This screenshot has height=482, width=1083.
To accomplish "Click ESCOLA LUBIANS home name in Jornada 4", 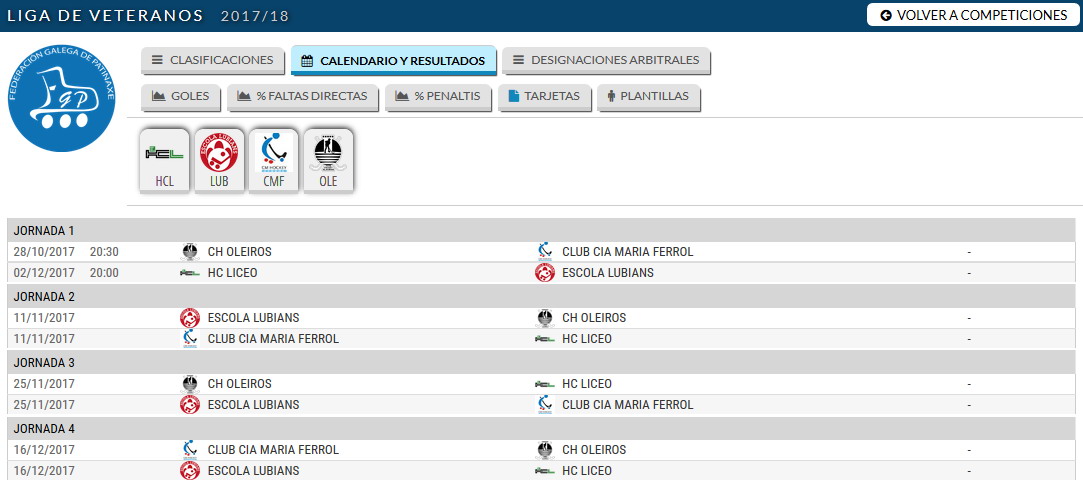I will coord(253,471).
